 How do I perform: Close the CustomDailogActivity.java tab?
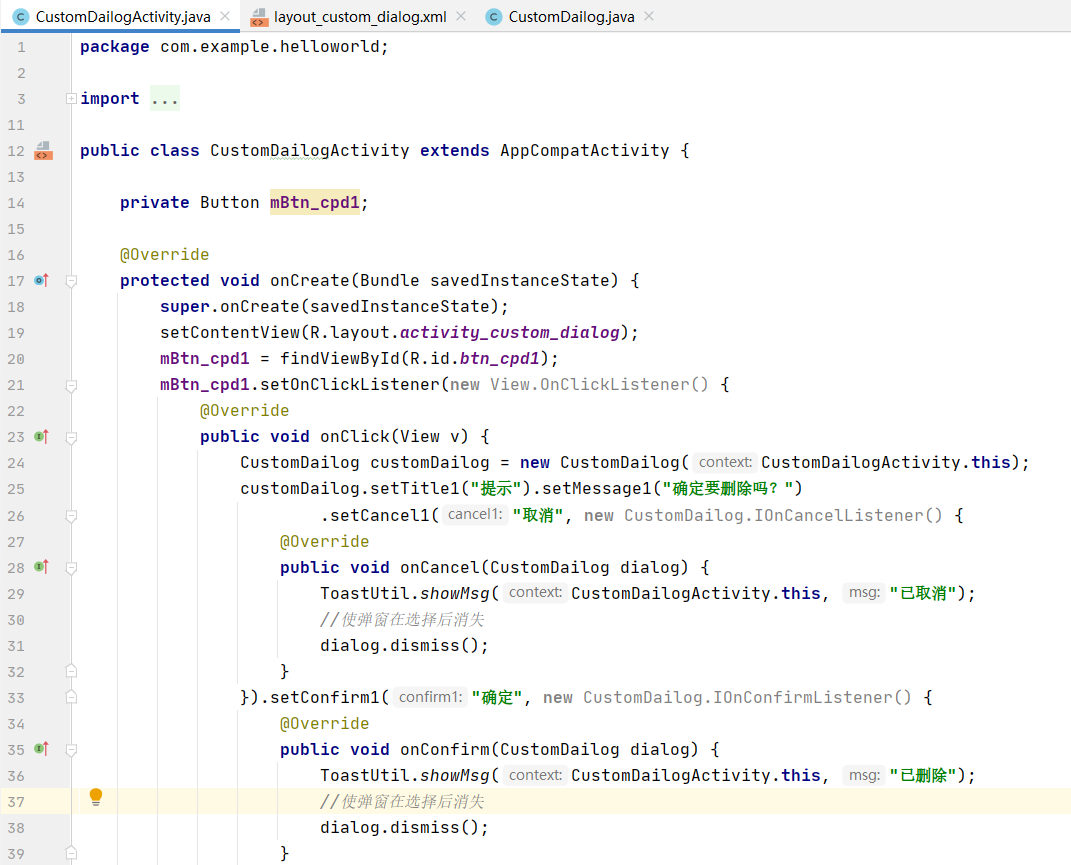click(x=225, y=16)
